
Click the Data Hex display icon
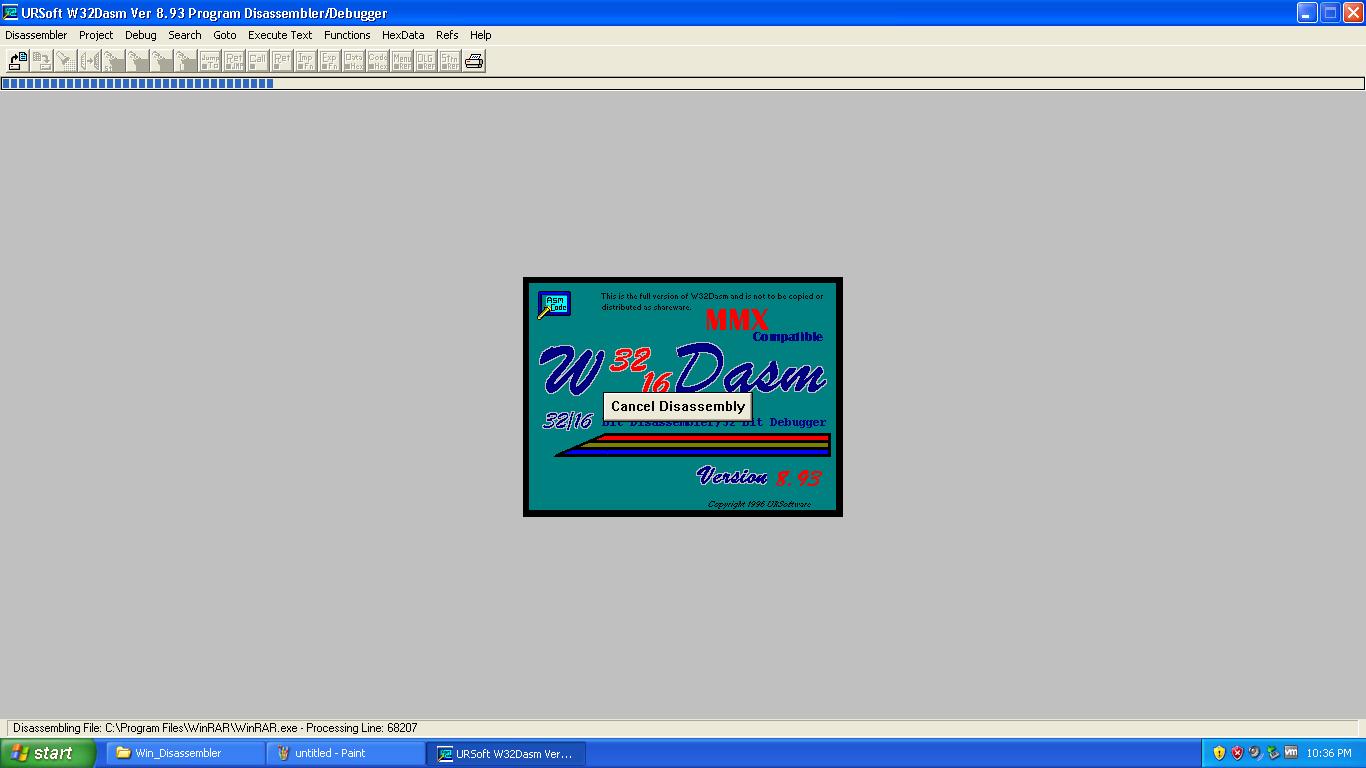tap(353, 61)
